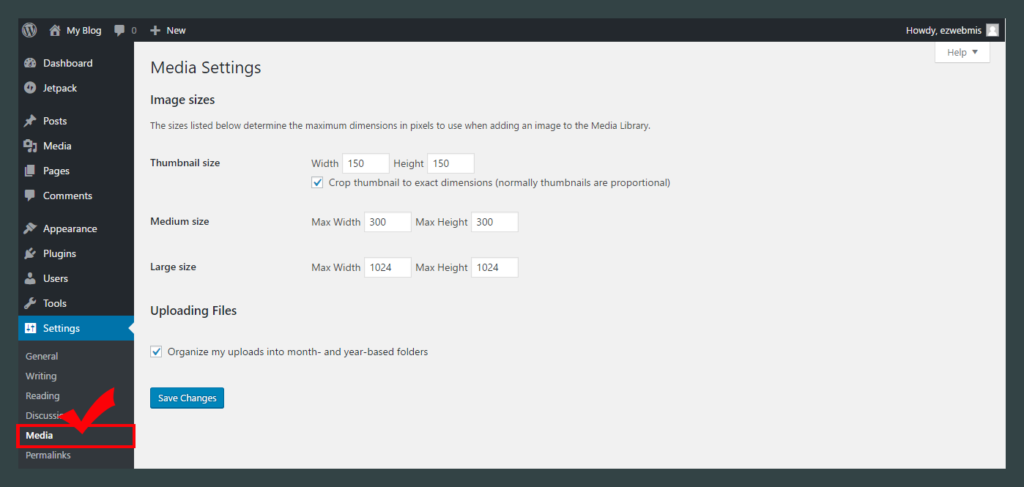Viewport: 1024px width, 487px height.
Task: Open the General settings submenu item
Action: pos(42,356)
